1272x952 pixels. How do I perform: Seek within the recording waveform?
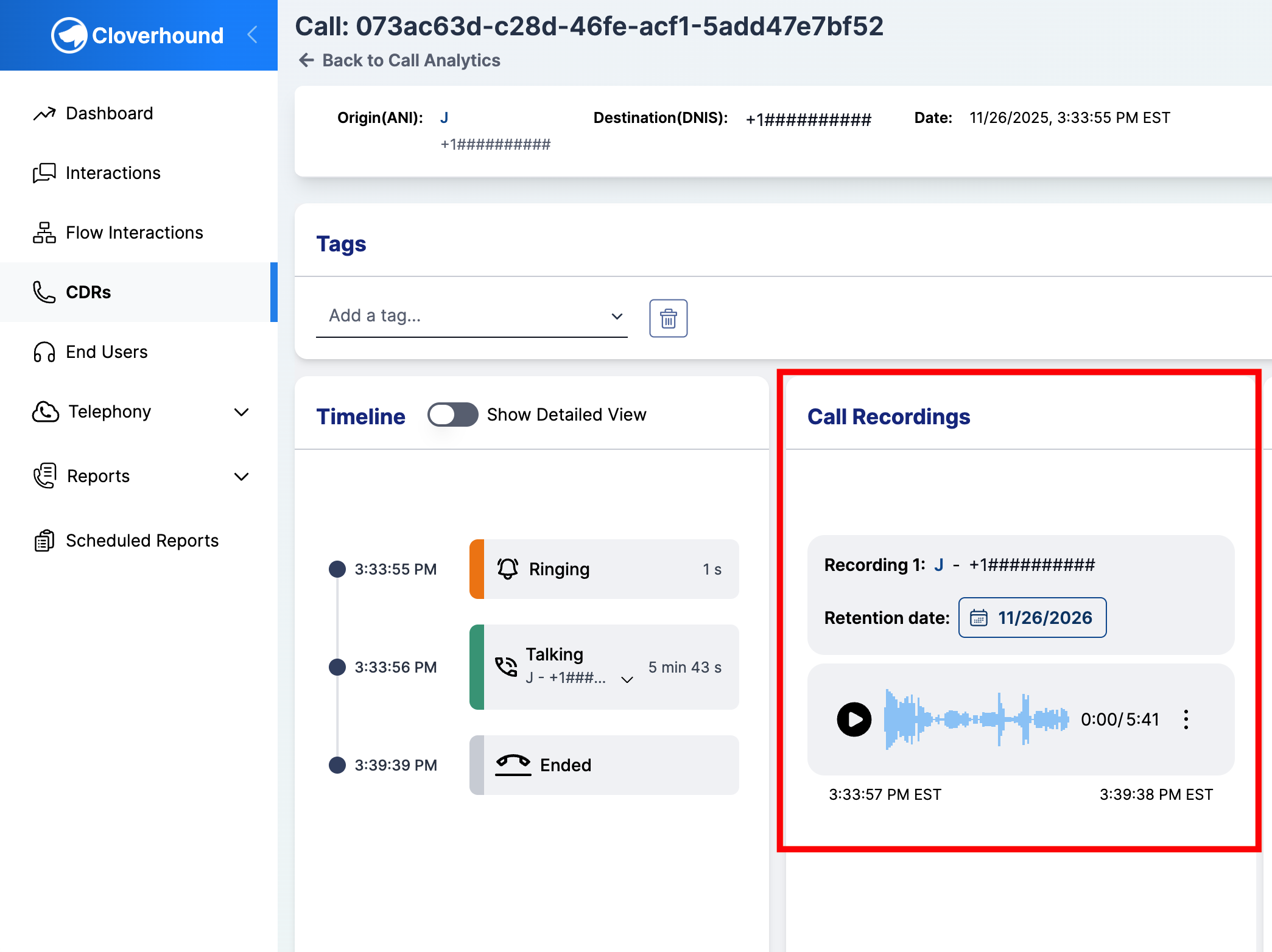point(976,719)
